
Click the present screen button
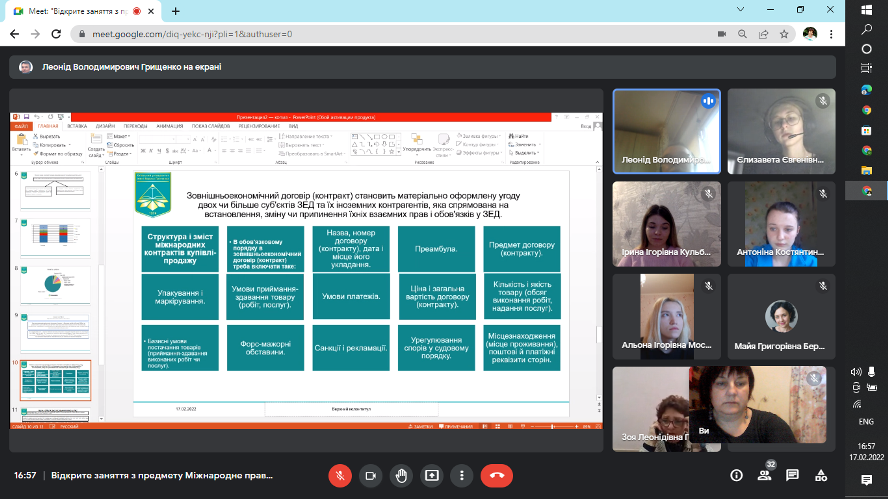432,476
